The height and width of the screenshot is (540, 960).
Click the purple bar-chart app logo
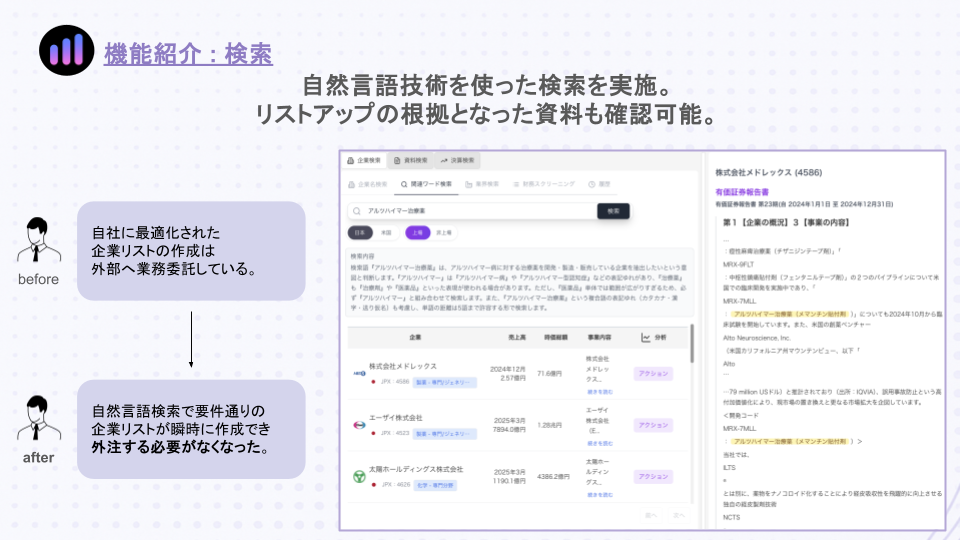click(66, 51)
